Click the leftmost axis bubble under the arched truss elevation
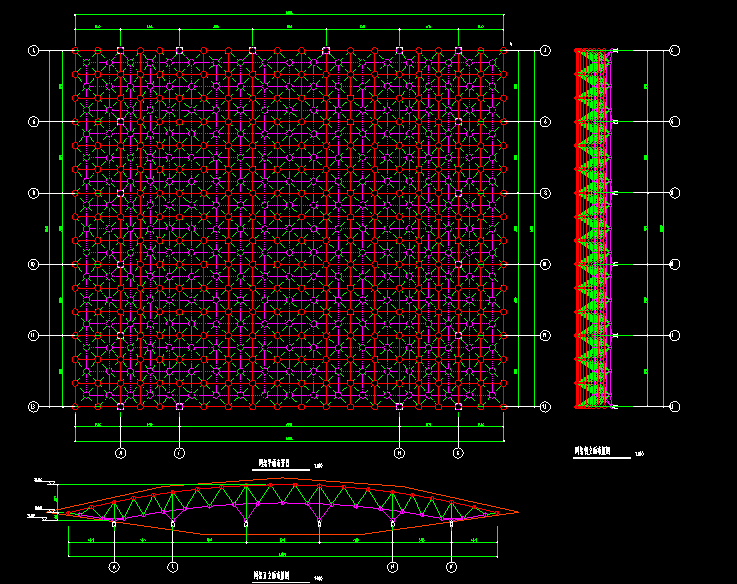The height and width of the screenshot is (584, 737). 113,567
